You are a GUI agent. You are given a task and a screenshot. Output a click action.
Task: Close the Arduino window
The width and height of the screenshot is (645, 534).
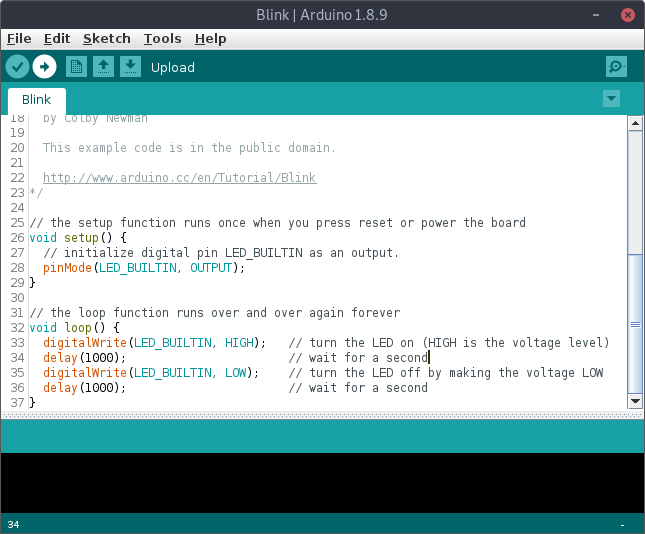627,15
